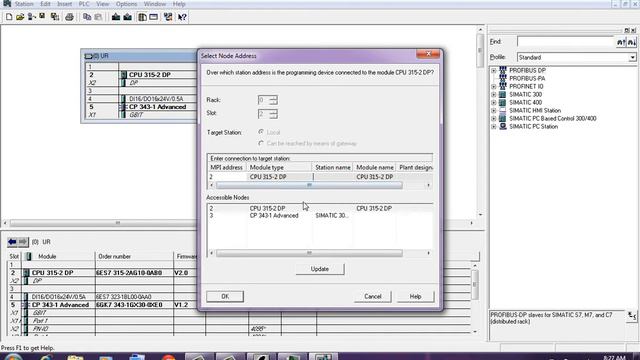This screenshot has width=640, height=360.
Task: Open the Profile Standard dropdown
Action: coord(632,58)
